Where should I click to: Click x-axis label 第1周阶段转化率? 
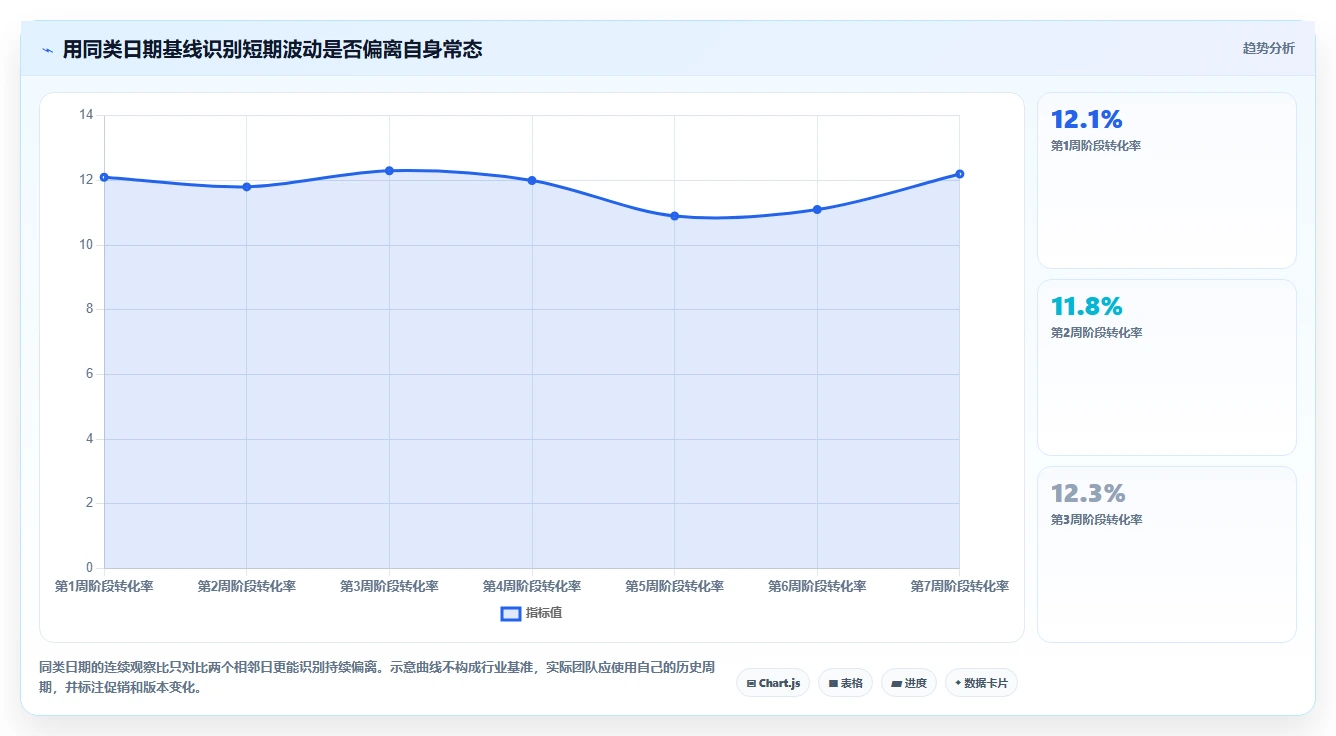pyautogui.click(x=104, y=586)
